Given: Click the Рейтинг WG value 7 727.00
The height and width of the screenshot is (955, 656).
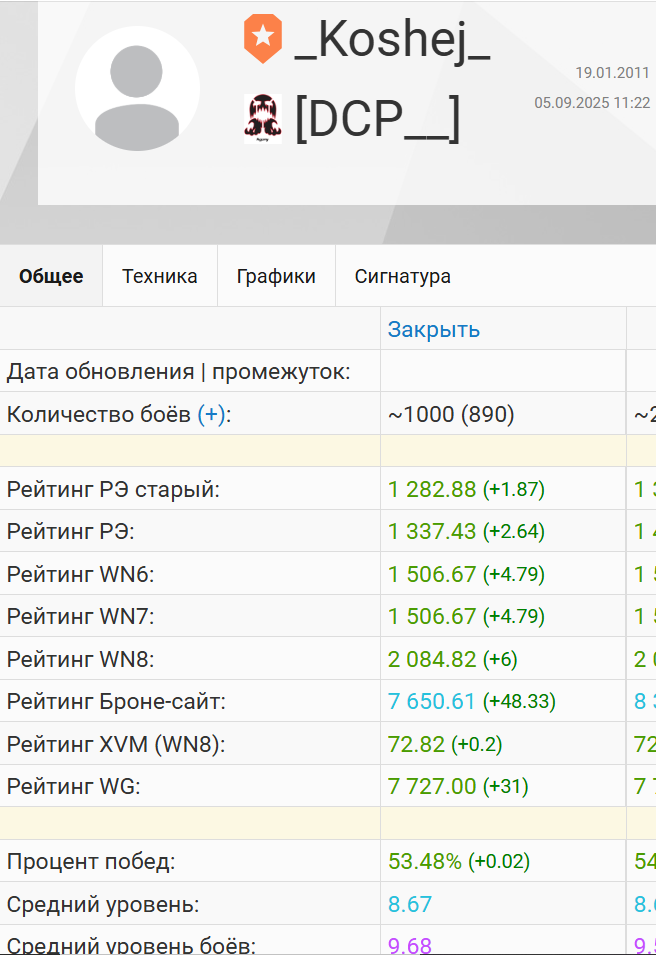Looking at the screenshot, I should pos(432,786).
